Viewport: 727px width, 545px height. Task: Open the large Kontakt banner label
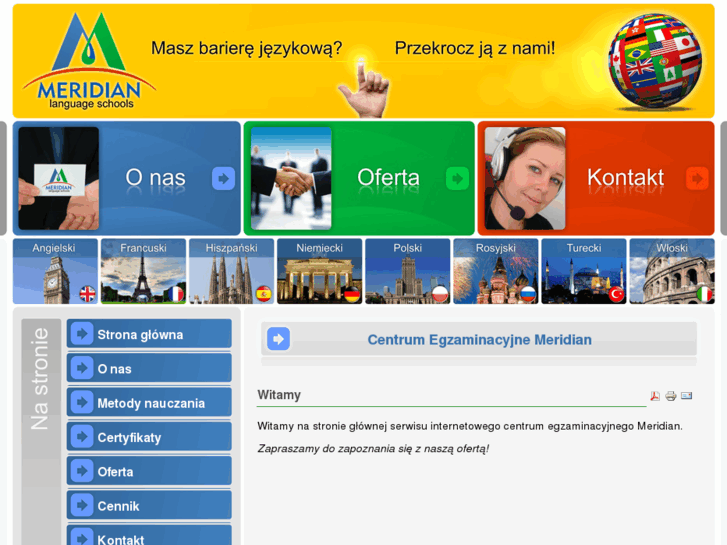625,178
